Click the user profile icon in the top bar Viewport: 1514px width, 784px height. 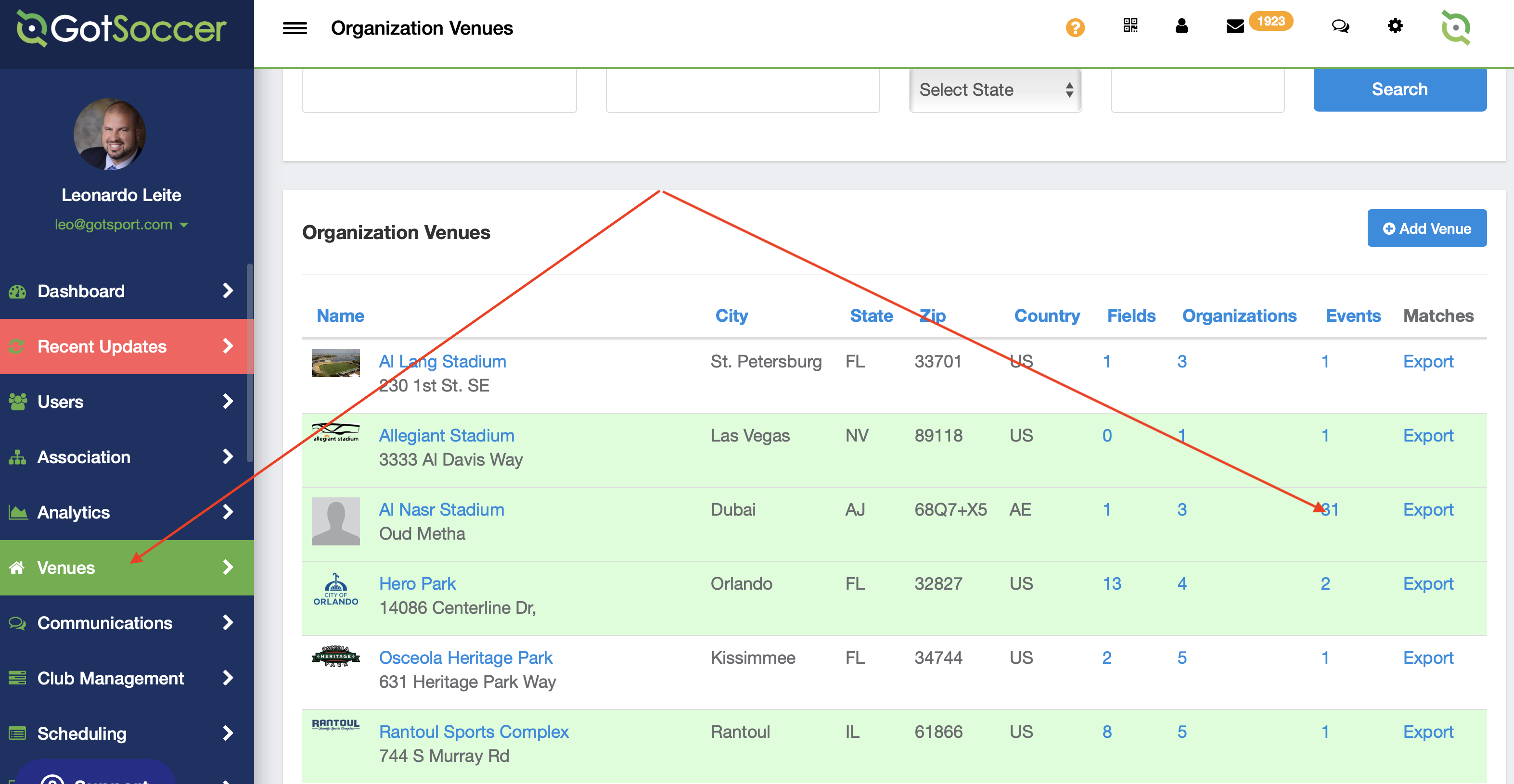tap(1181, 26)
